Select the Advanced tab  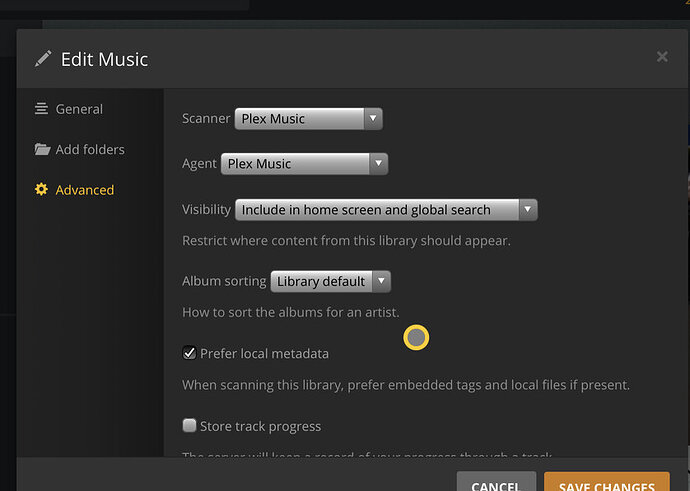click(85, 190)
